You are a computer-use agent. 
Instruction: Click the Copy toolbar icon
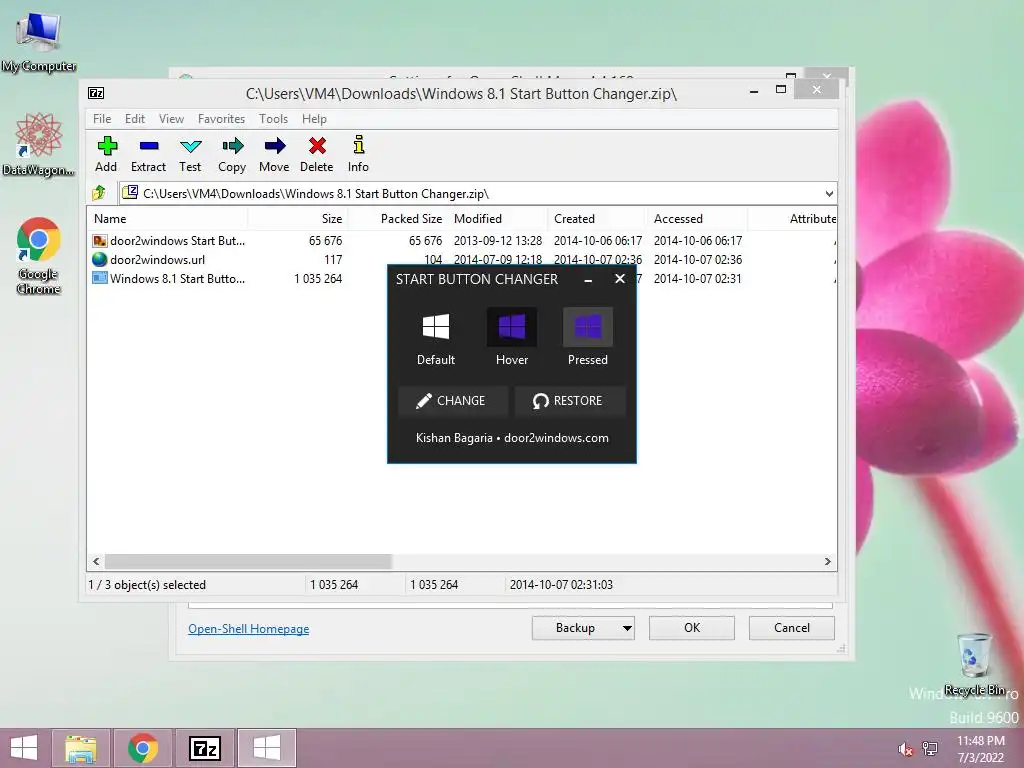[232, 146]
